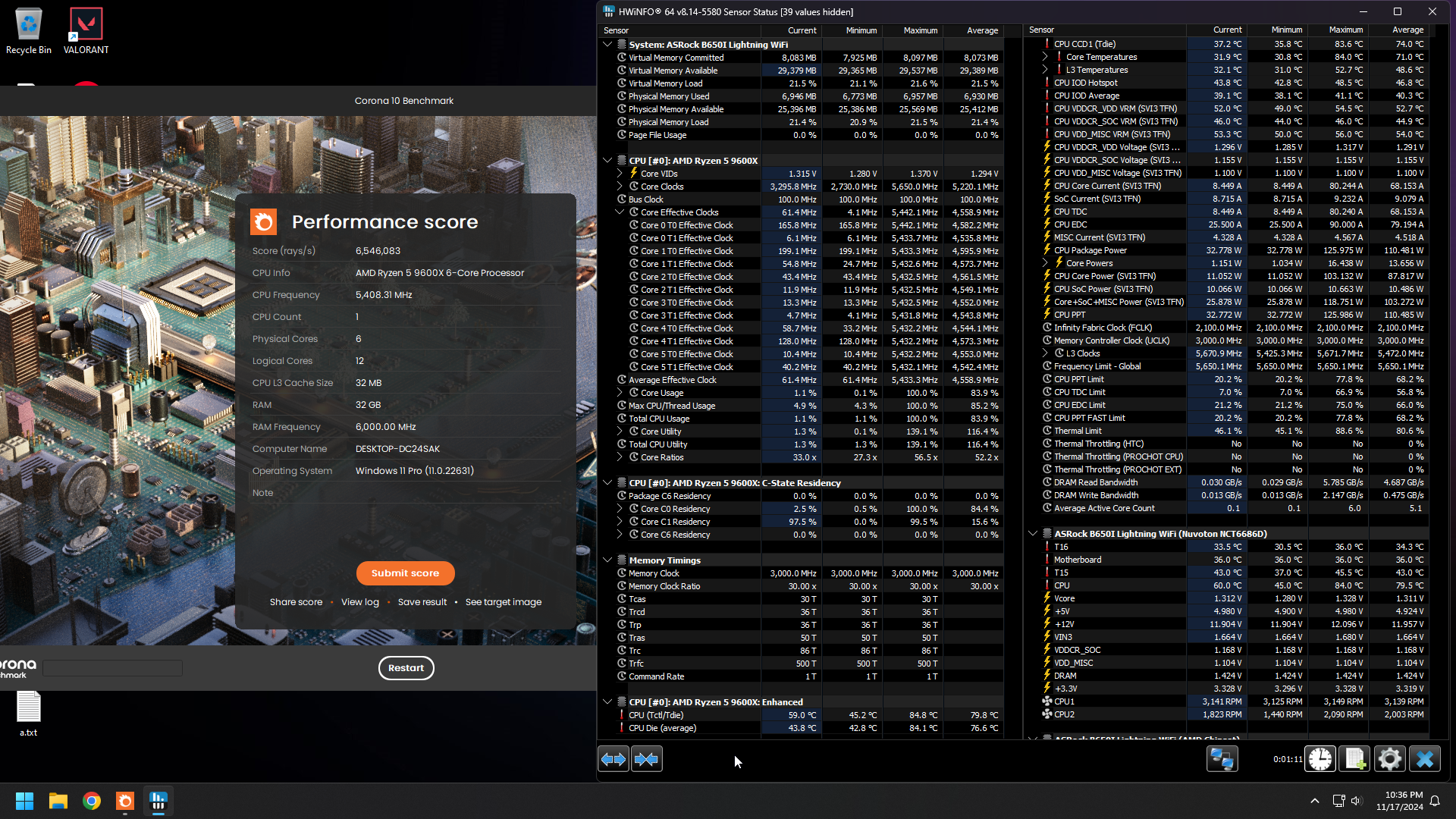Screen dimensions: 1456x819
Task: Switch to the HWiNFO taskbar icon
Action: point(158,801)
